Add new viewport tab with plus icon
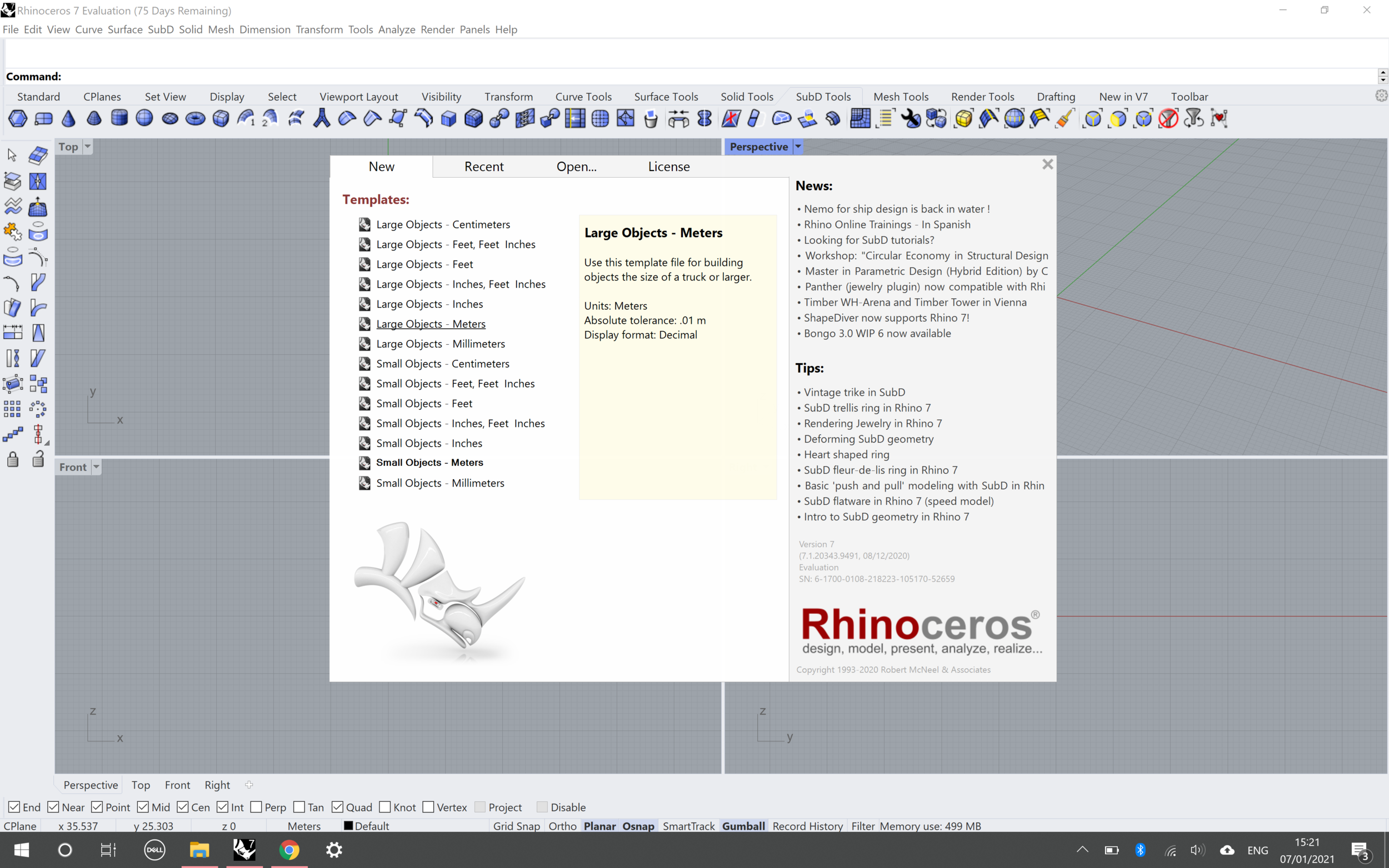Viewport: 1389px width, 868px height. pyautogui.click(x=248, y=784)
